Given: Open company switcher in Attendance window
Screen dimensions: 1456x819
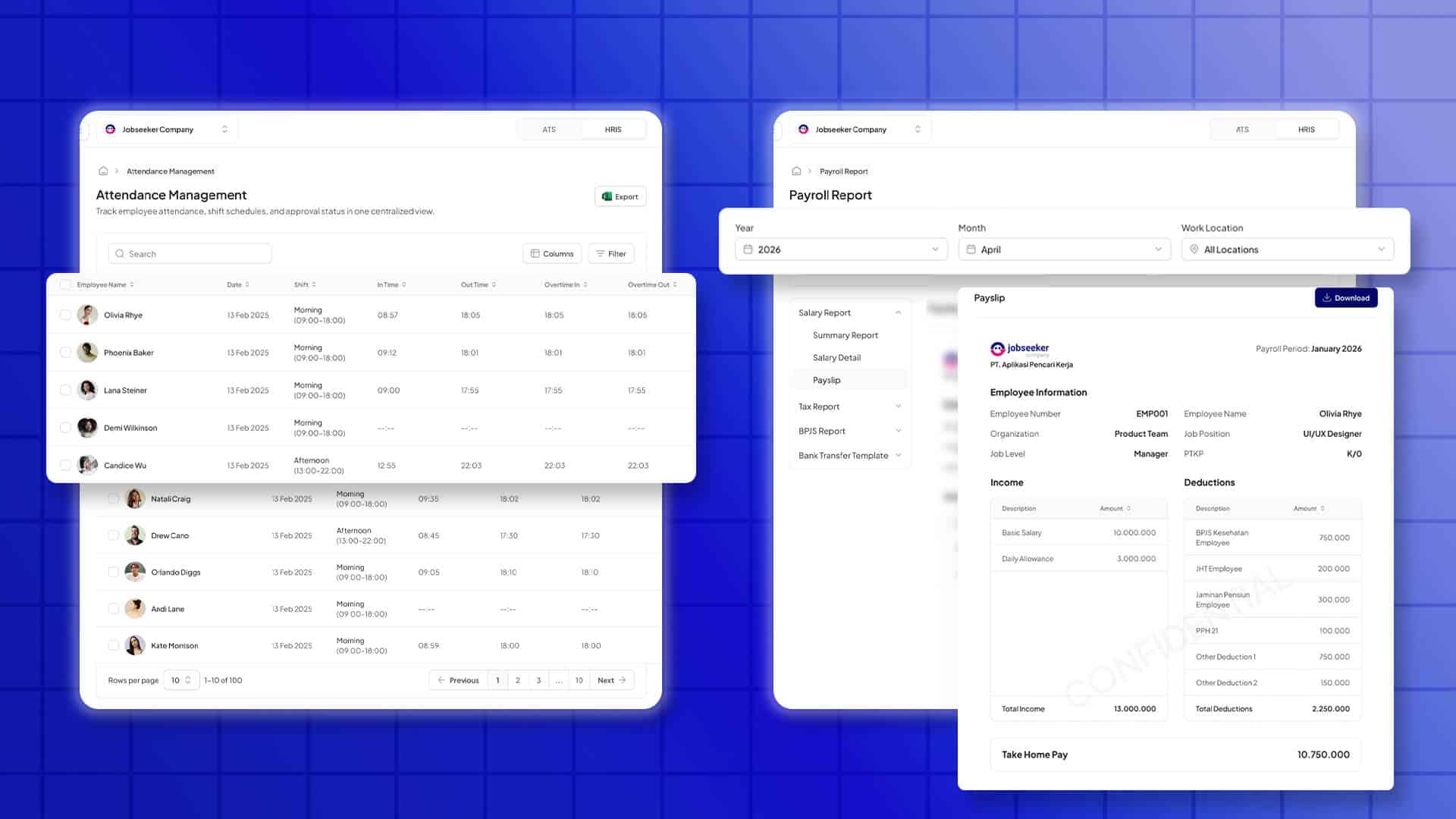Looking at the screenshot, I should pyautogui.click(x=167, y=129).
